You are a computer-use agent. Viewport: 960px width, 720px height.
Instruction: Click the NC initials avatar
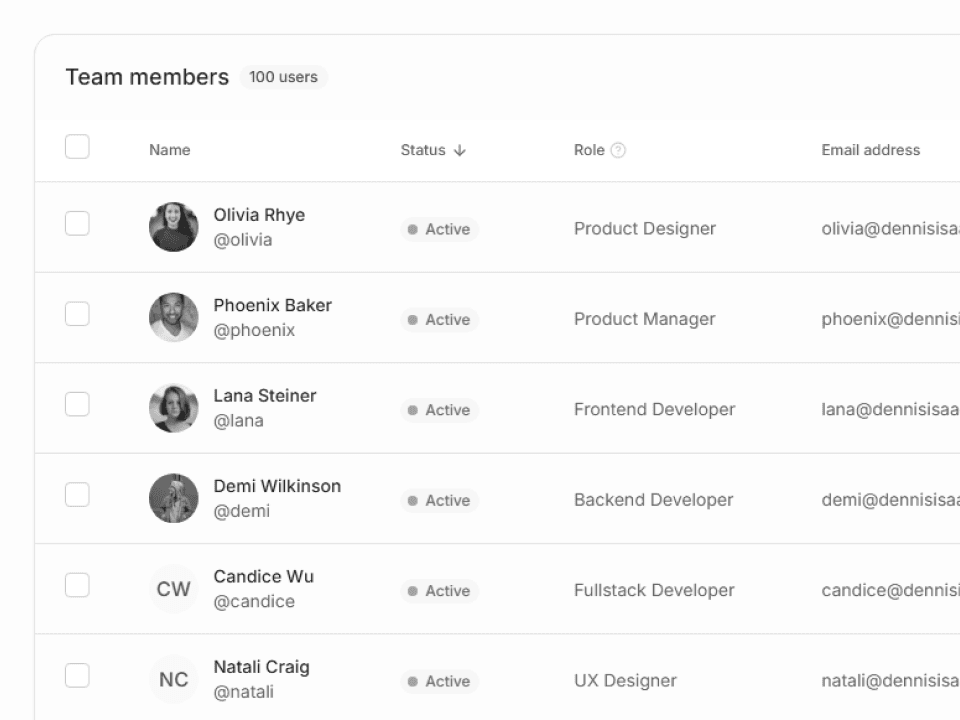[x=174, y=679]
